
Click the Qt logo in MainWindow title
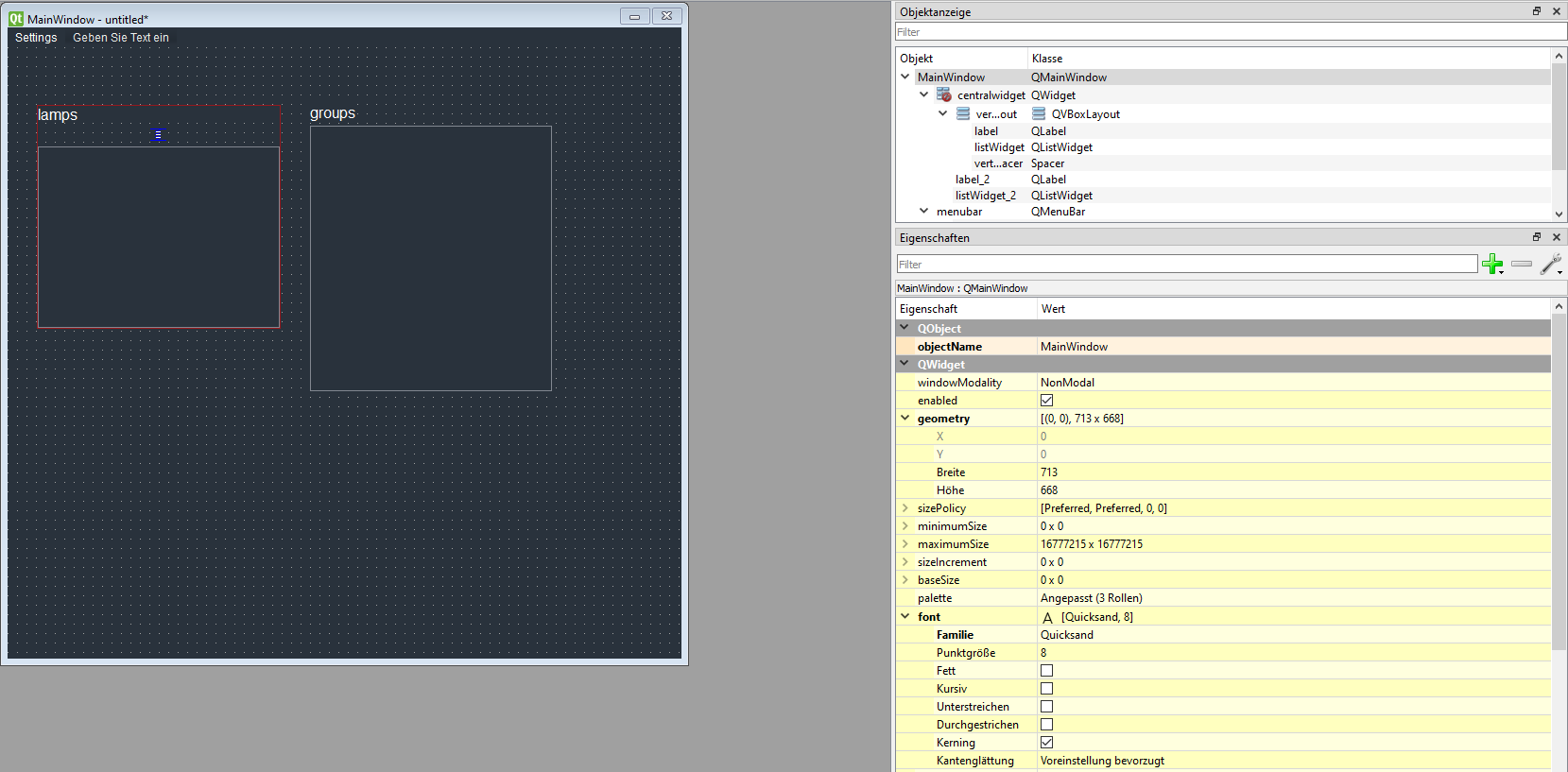point(16,18)
